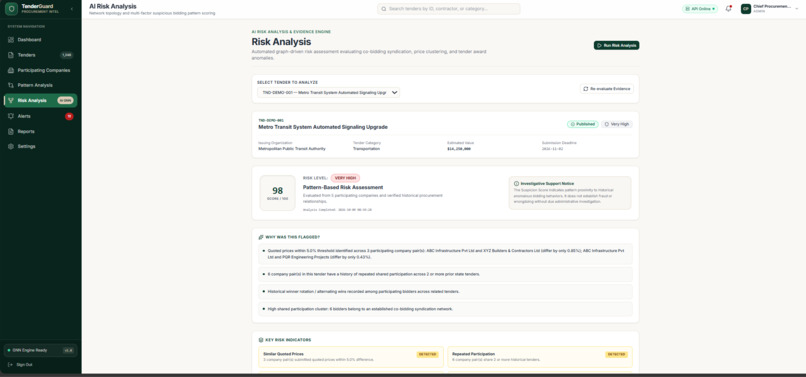Screen dimensions: 806x377
Task: Click the red Alerts count badge
Action: pyautogui.click(x=69, y=116)
